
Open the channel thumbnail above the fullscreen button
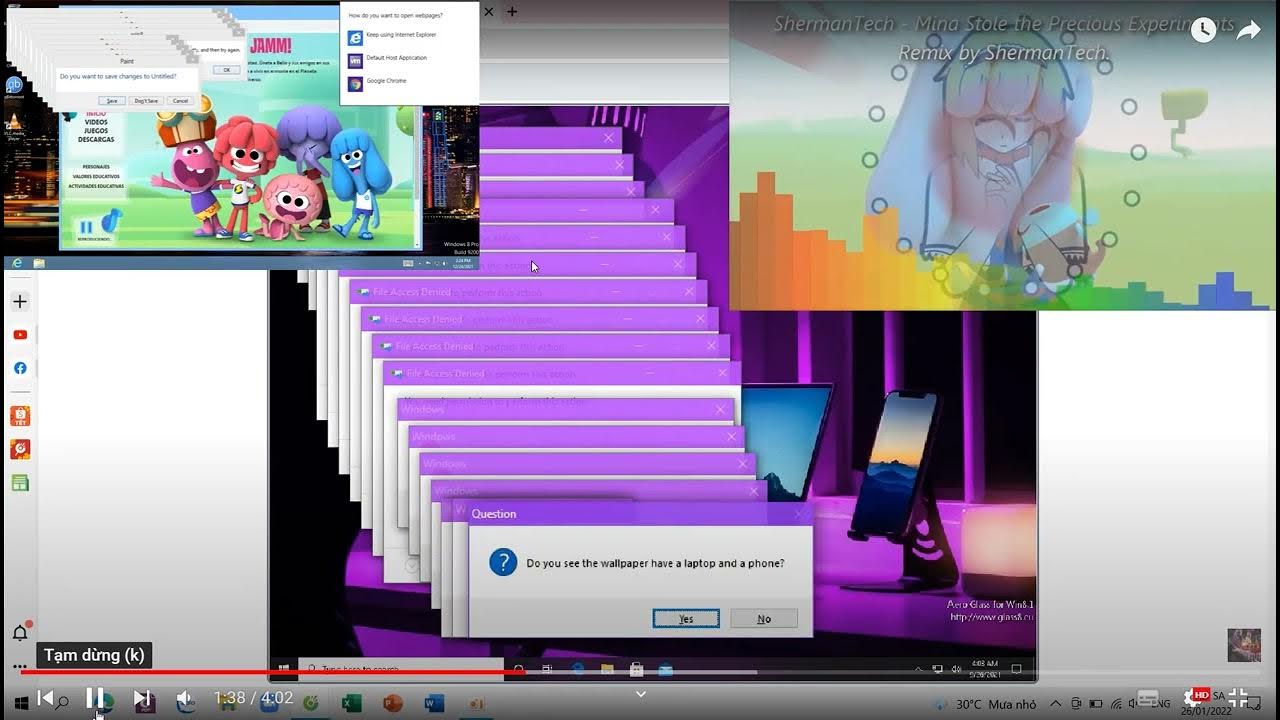click(1244, 645)
